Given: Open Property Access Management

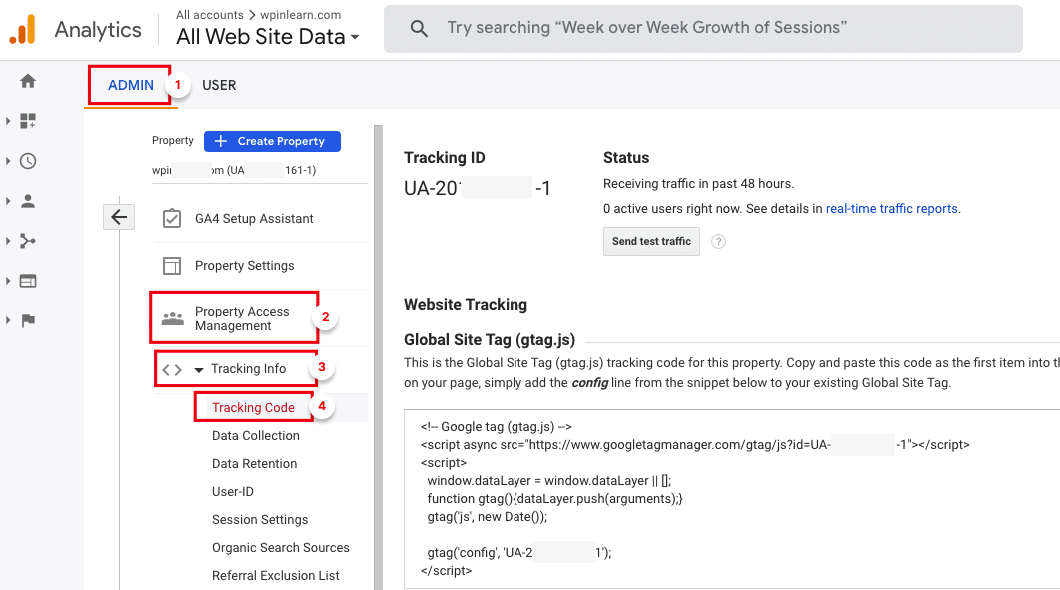Looking at the screenshot, I should point(241,318).
